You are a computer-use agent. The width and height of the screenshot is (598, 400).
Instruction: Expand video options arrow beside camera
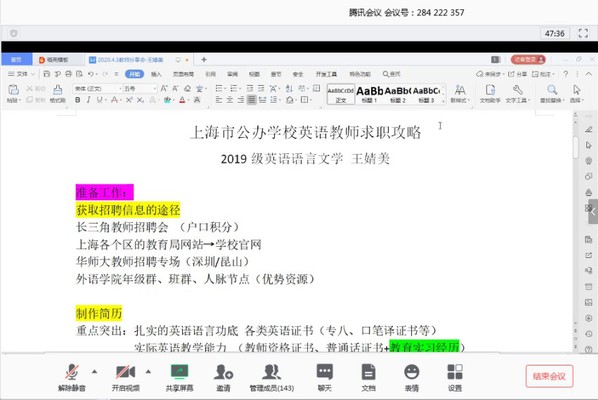click(x=148, y=371)
